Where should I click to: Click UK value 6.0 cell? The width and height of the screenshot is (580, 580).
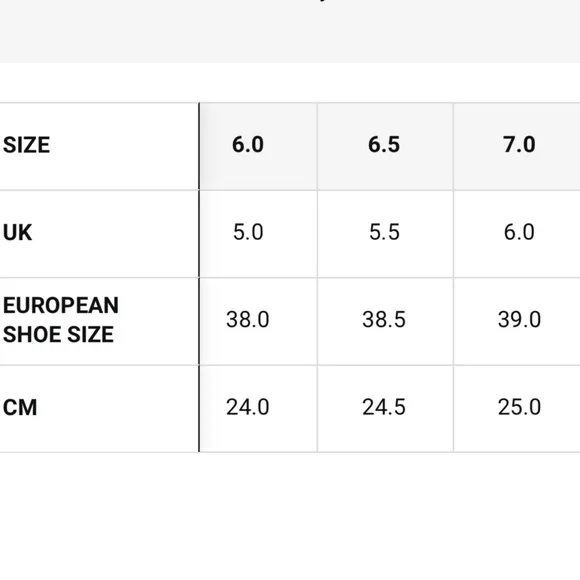coord(517,234)
